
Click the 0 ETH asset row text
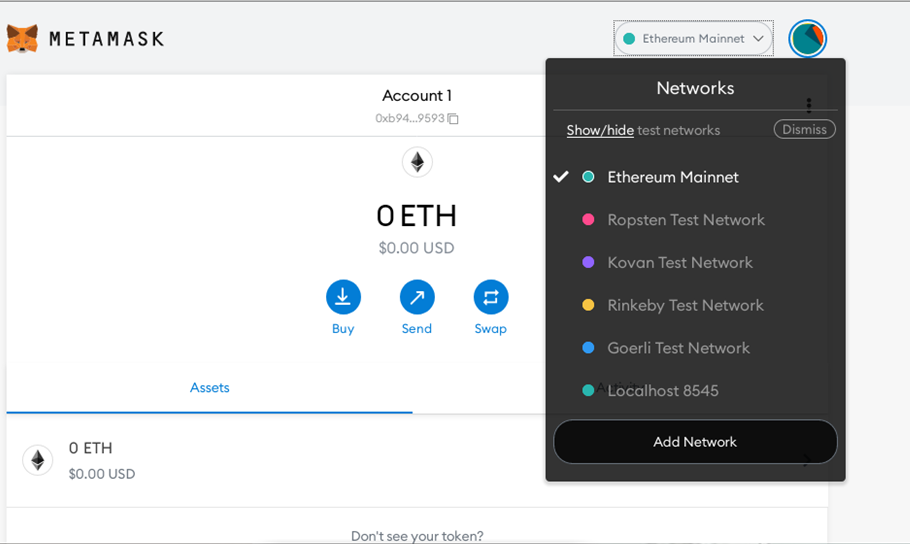[x=91, y=448]
